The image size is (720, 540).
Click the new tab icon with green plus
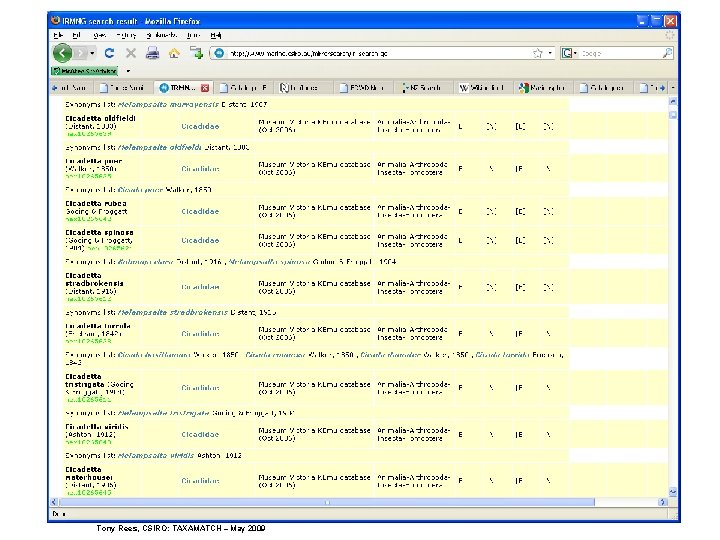click(x=197, y=53)
